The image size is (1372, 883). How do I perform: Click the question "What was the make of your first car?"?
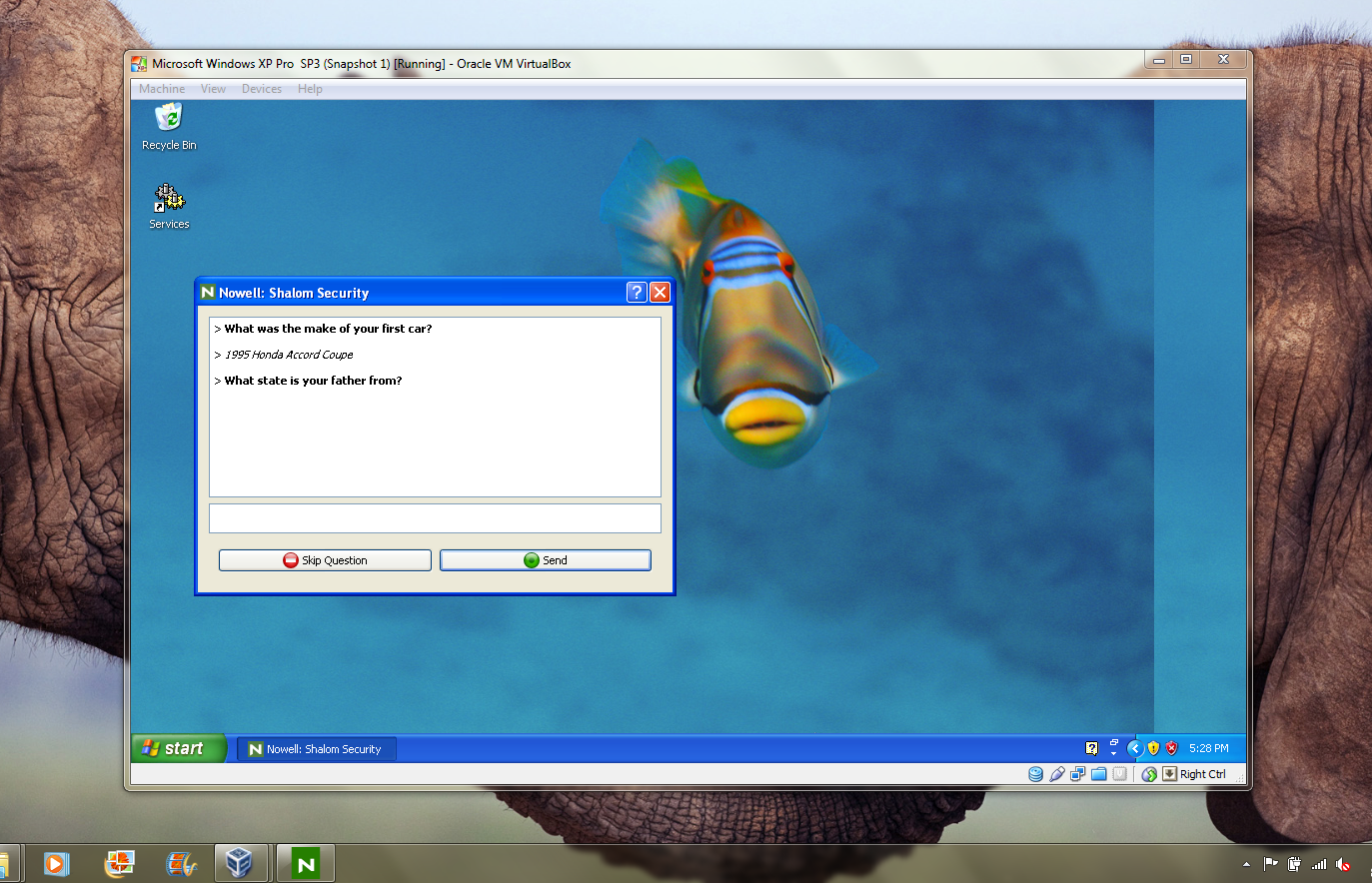[328, 329]
